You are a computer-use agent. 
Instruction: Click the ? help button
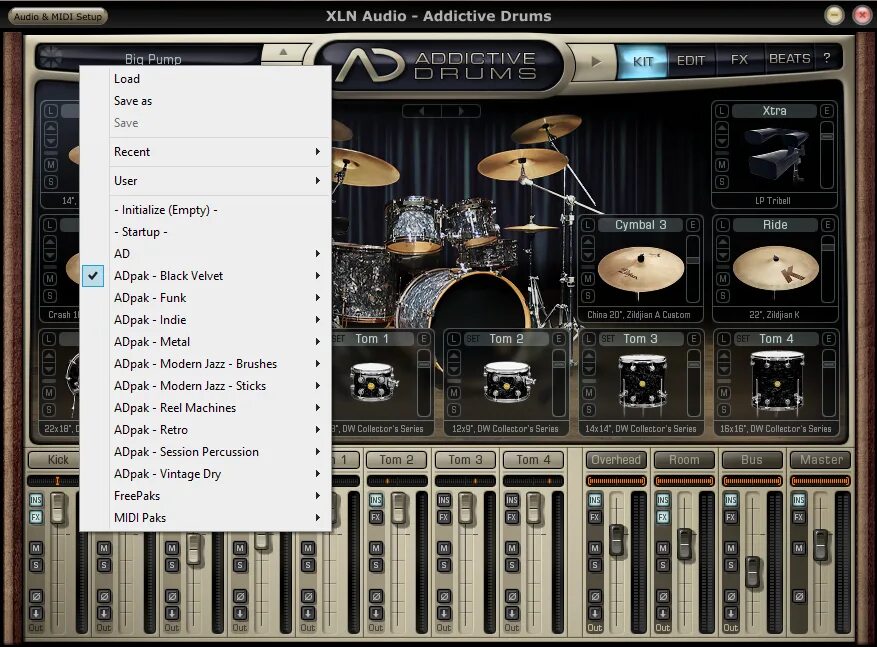[827, 58]
